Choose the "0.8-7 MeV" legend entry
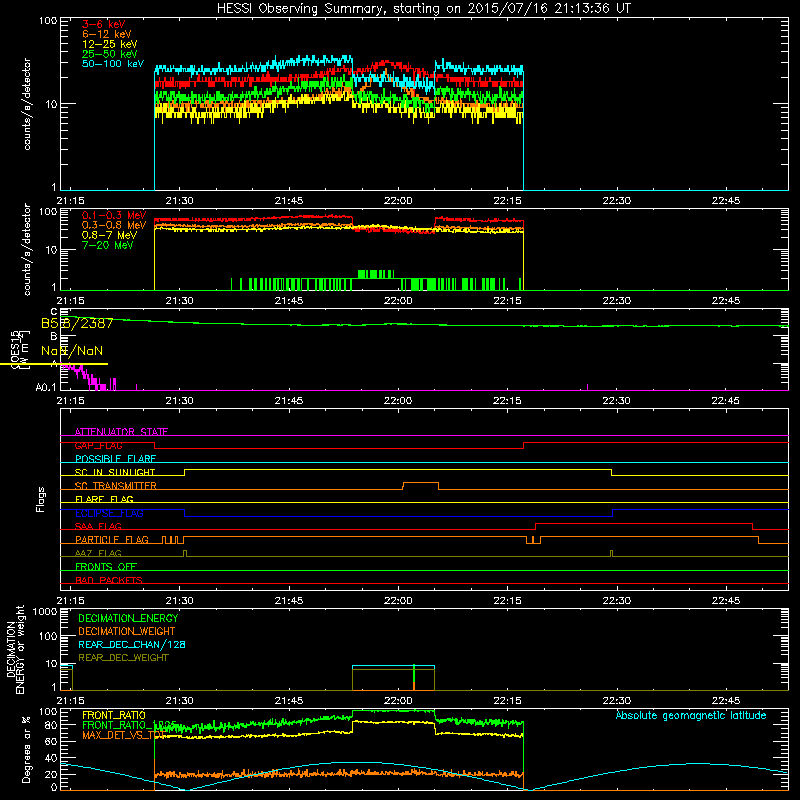 point(109,235)
